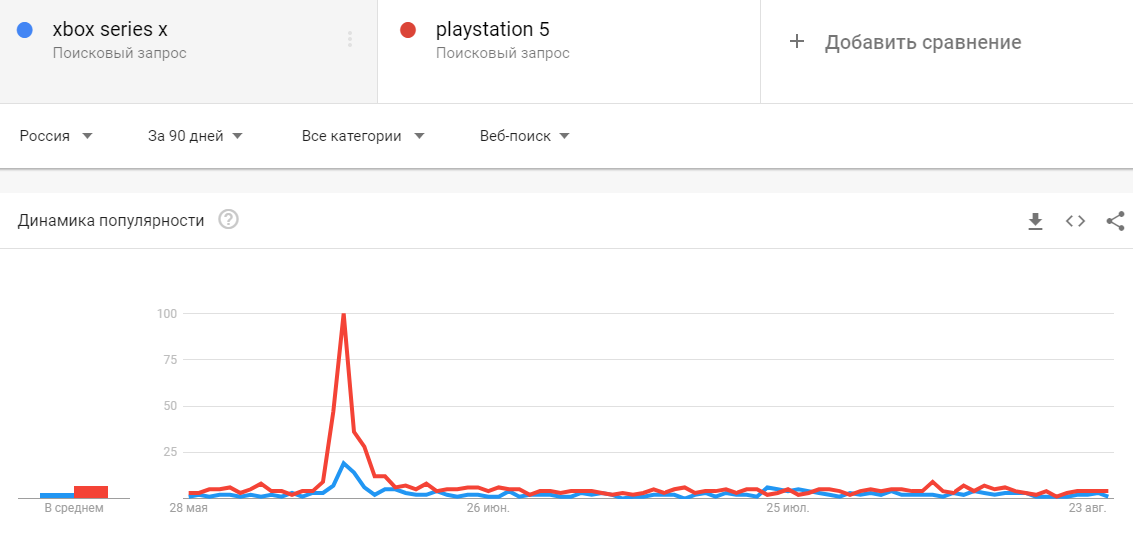
Task: Click the plus icon to add comparison
Action: [x=797, y=42]
